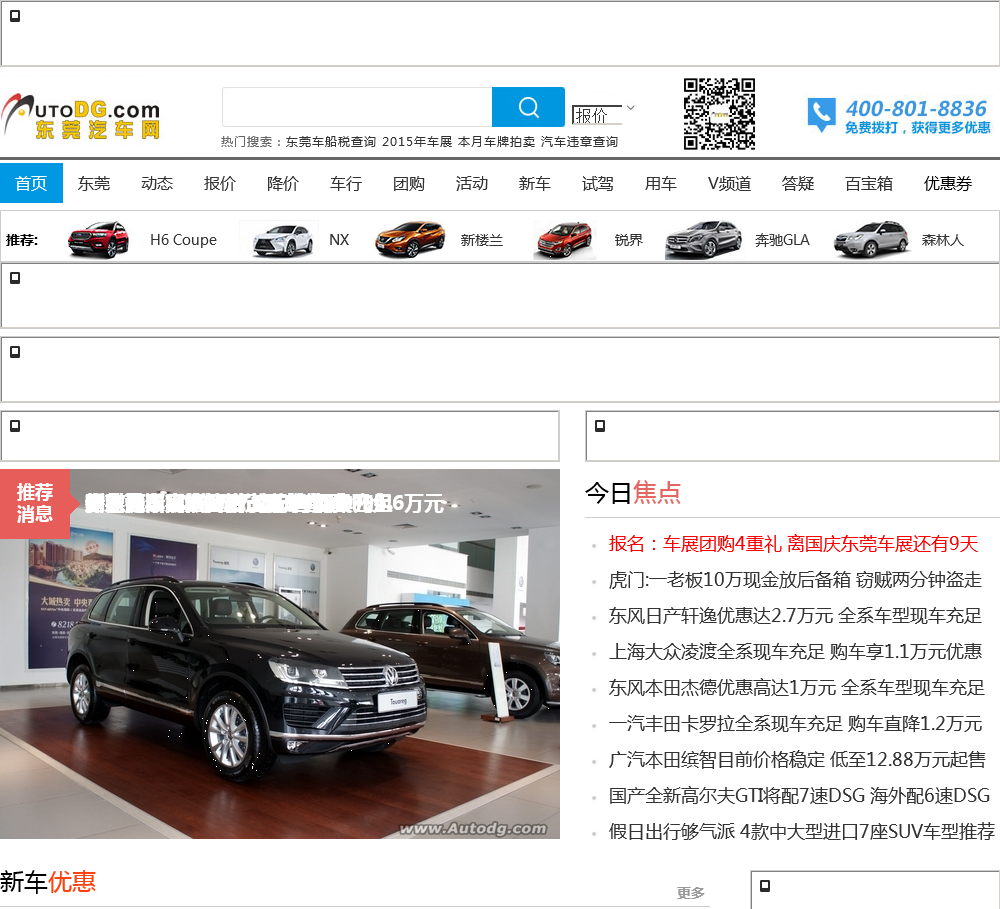Open the NX recommended link
This screenshot has width=1000, height=909.
coord(339,240)
